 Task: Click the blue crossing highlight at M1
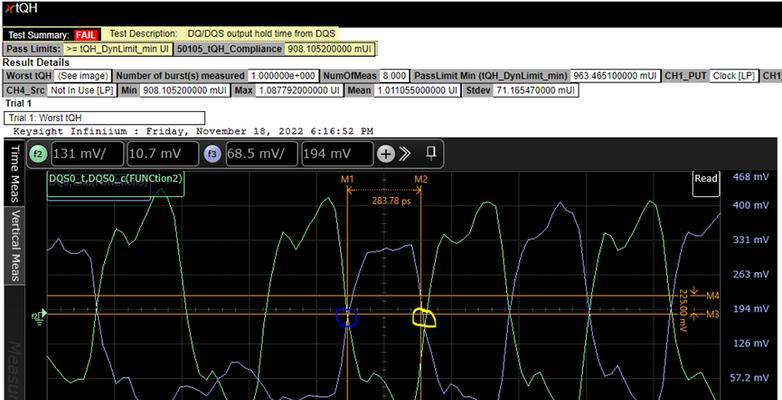pos(347,318)
